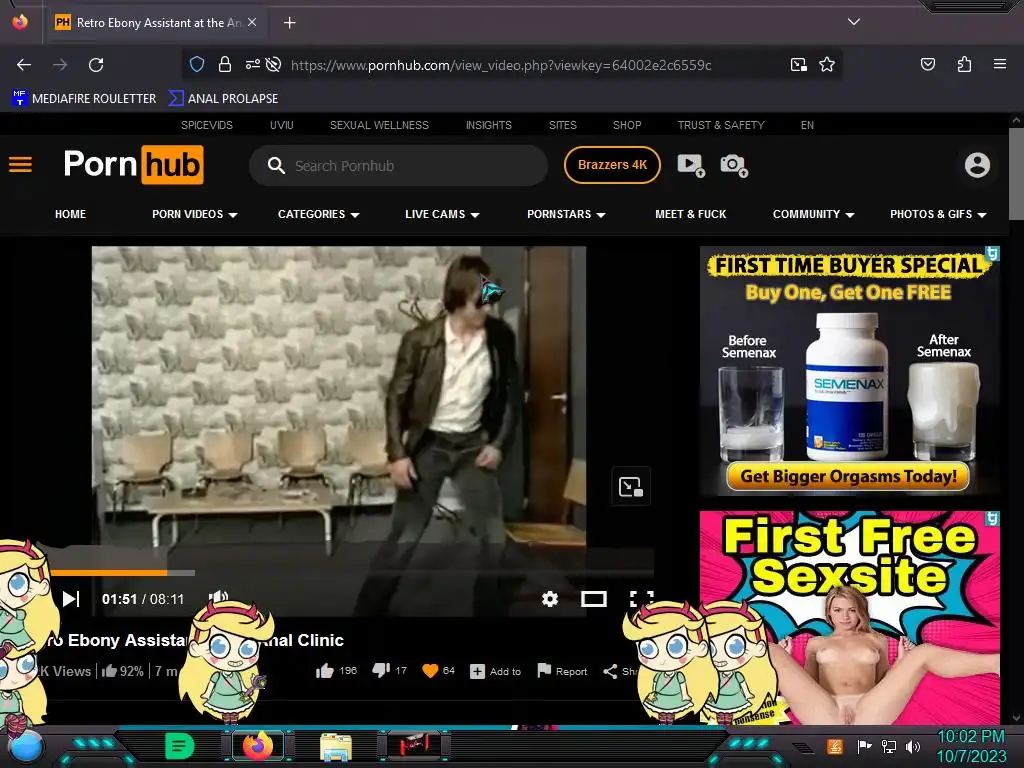1024x768 pixels.
Task: Click the autoplay blocked icon in the address bar
Action: [x=274, y=64]
